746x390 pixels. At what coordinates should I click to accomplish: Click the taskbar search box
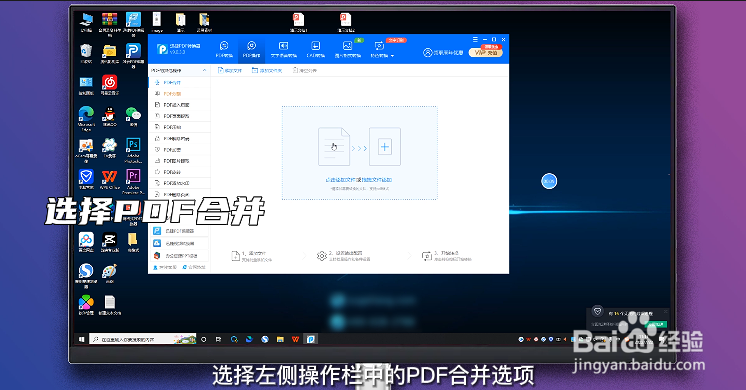click(143, 339)
